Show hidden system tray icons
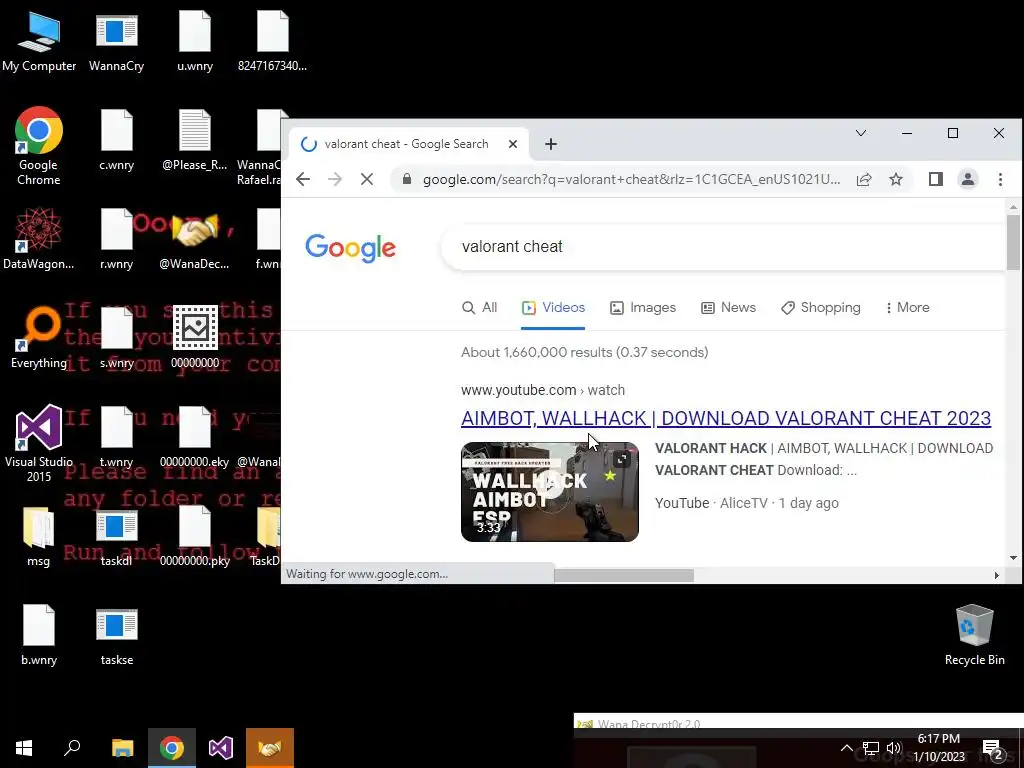 [846, 748]
